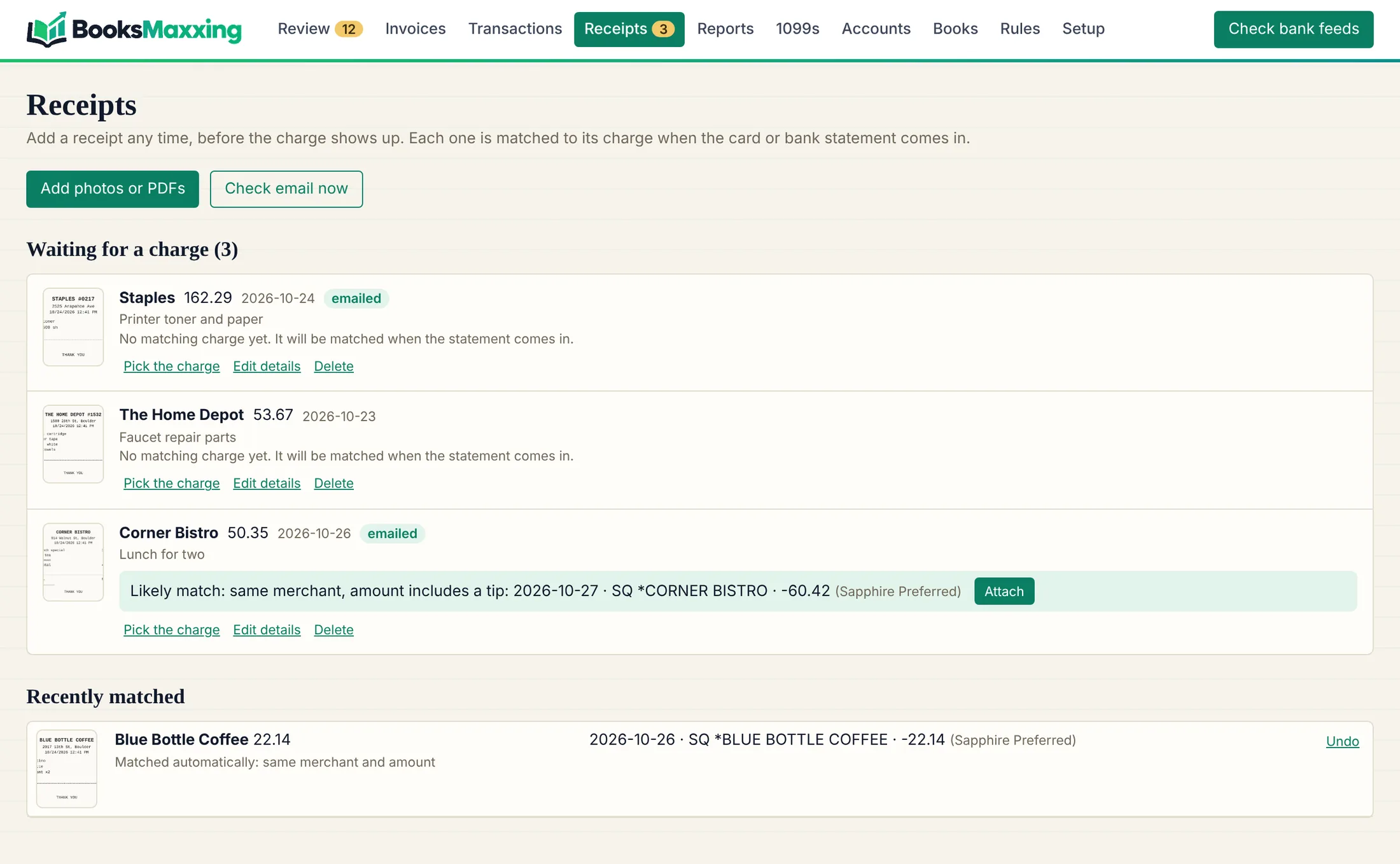Click the Blue Bottle Coffee name
Viewport: 1400px width, 864px height.
[x=181, y=739]
